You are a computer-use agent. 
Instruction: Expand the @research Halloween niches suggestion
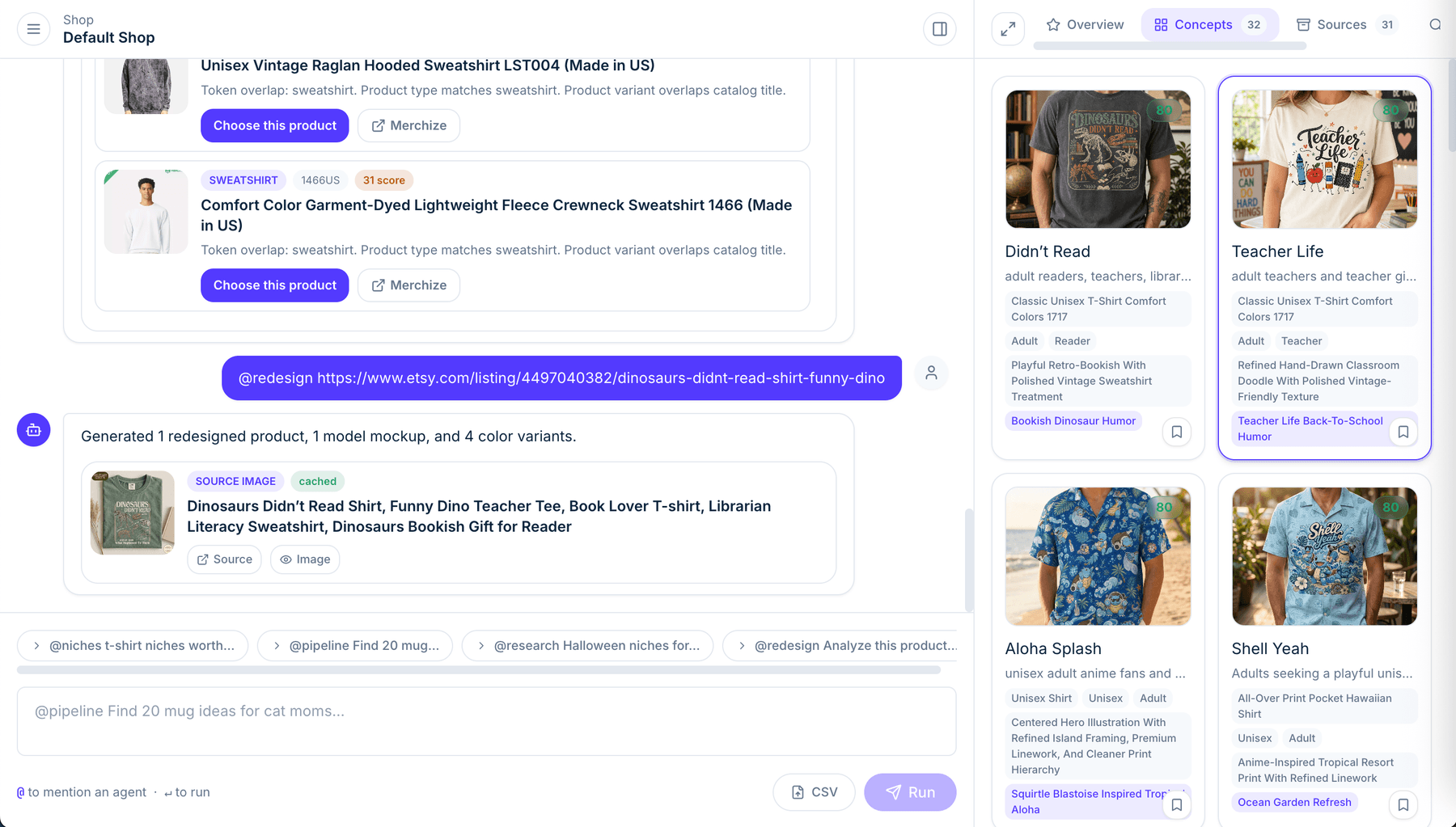pyautogui.click(x=587, y=645)
